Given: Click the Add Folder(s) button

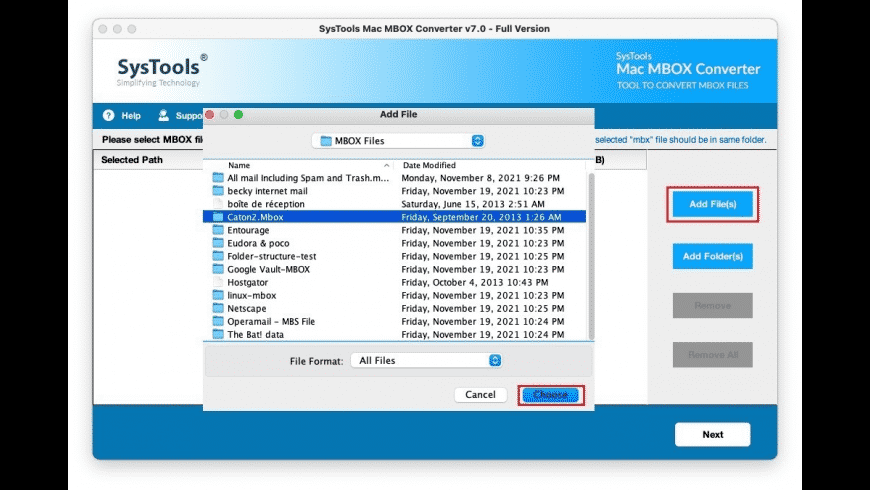Looking at the screenshot, I should click(712, 256).
